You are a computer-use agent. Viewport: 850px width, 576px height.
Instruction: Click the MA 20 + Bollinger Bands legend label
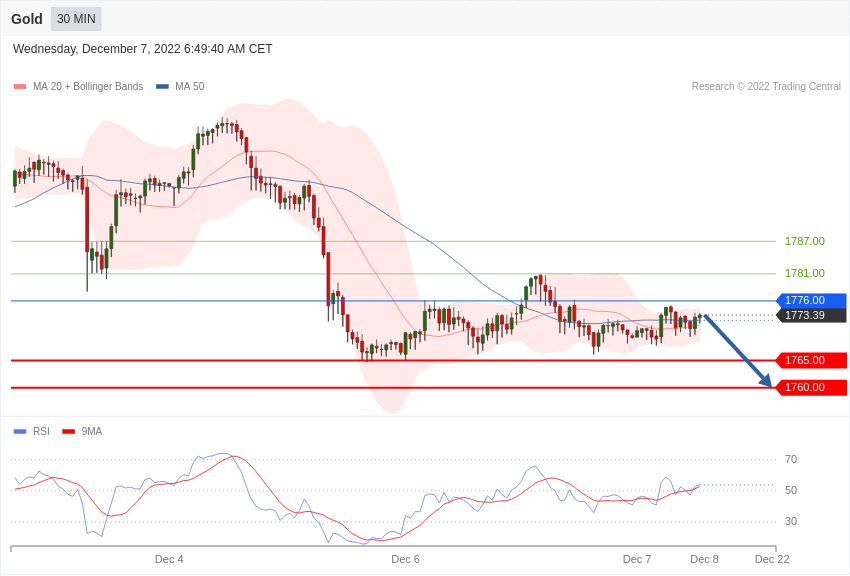[x=88, y=86]
